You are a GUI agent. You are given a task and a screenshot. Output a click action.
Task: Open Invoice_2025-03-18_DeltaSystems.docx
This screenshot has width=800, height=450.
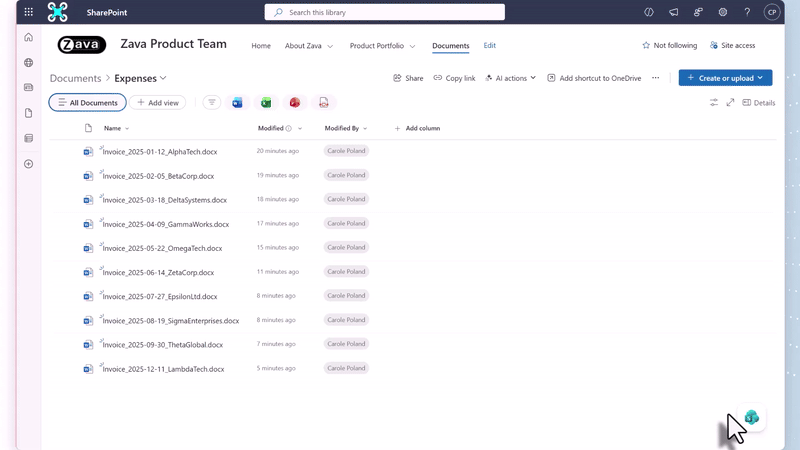click(x=164, y=200)
